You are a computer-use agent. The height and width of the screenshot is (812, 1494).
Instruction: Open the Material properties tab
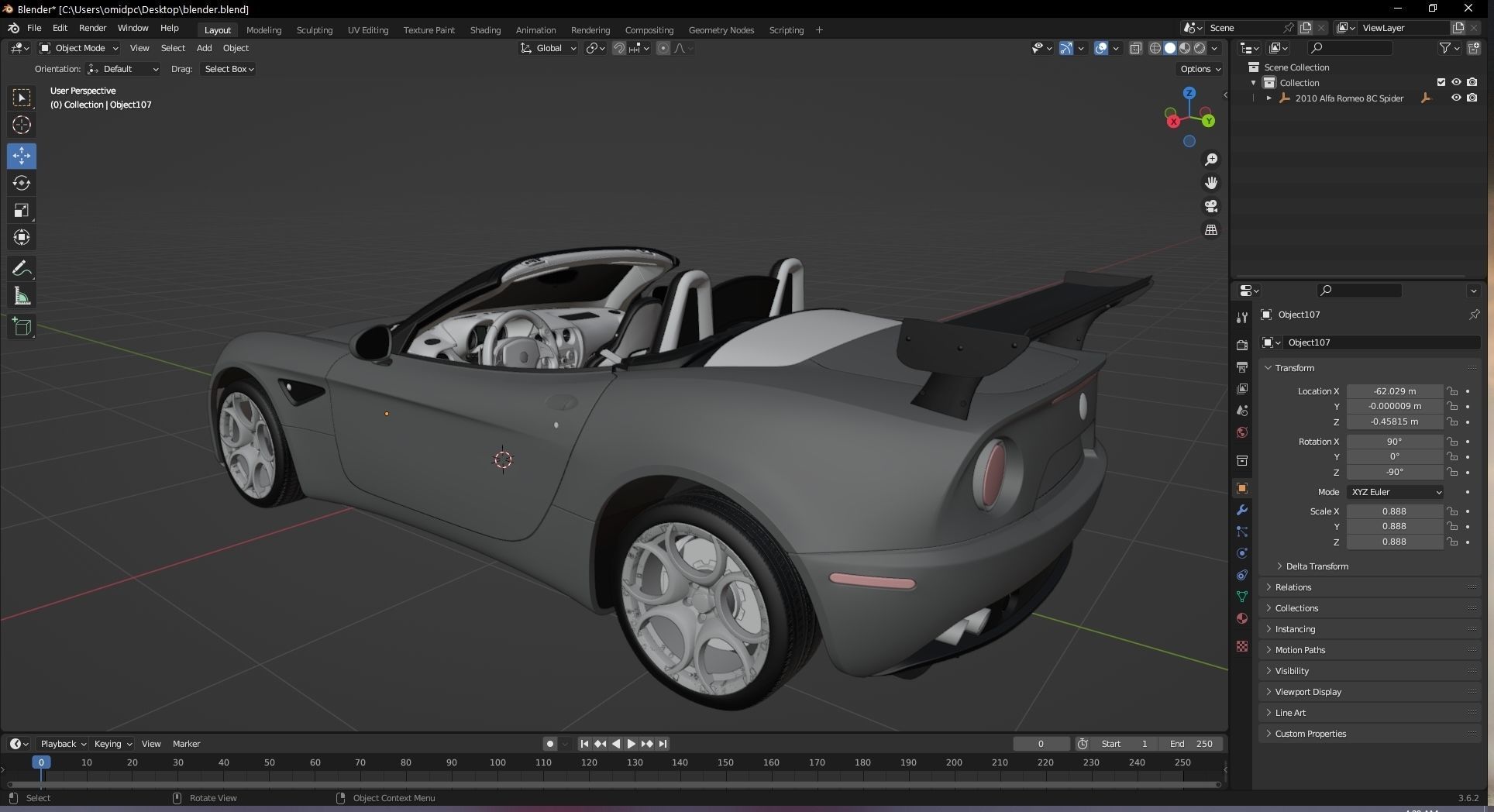[1241, 618]
